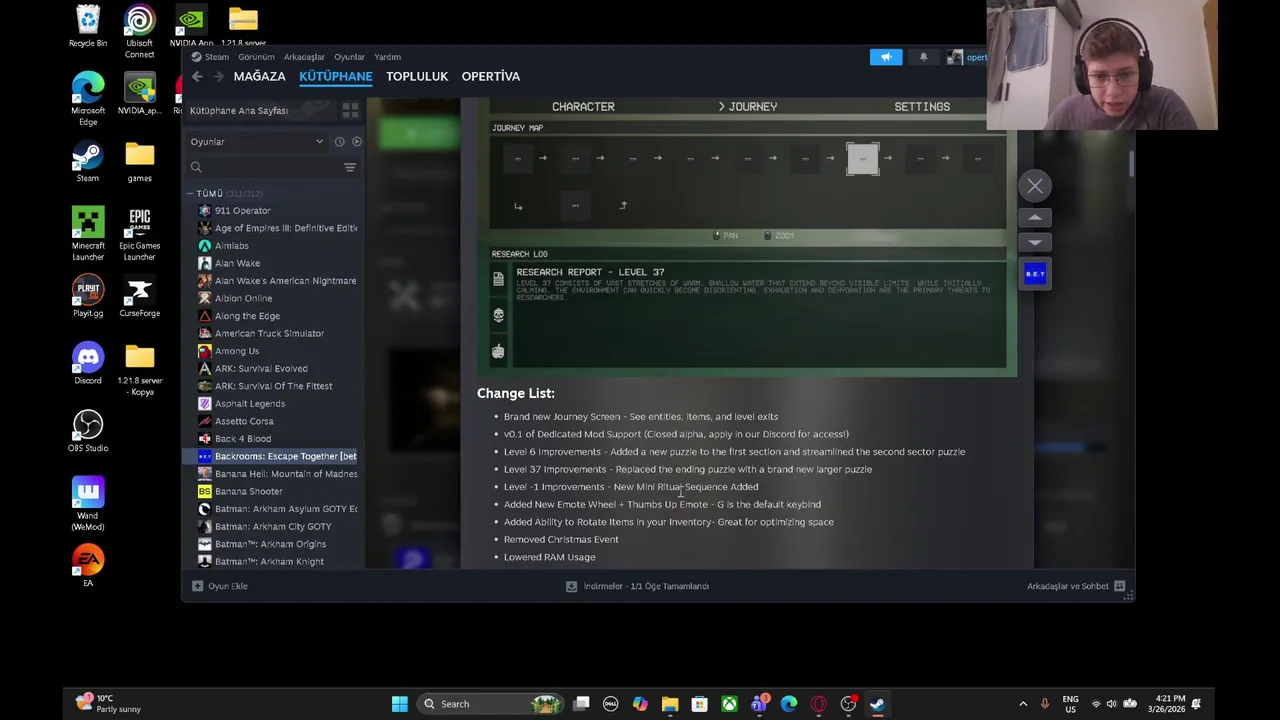Open OBS Studio desktop shortcut
Viewport: 1280px width, 720px height.
click(x=88, y=430)
